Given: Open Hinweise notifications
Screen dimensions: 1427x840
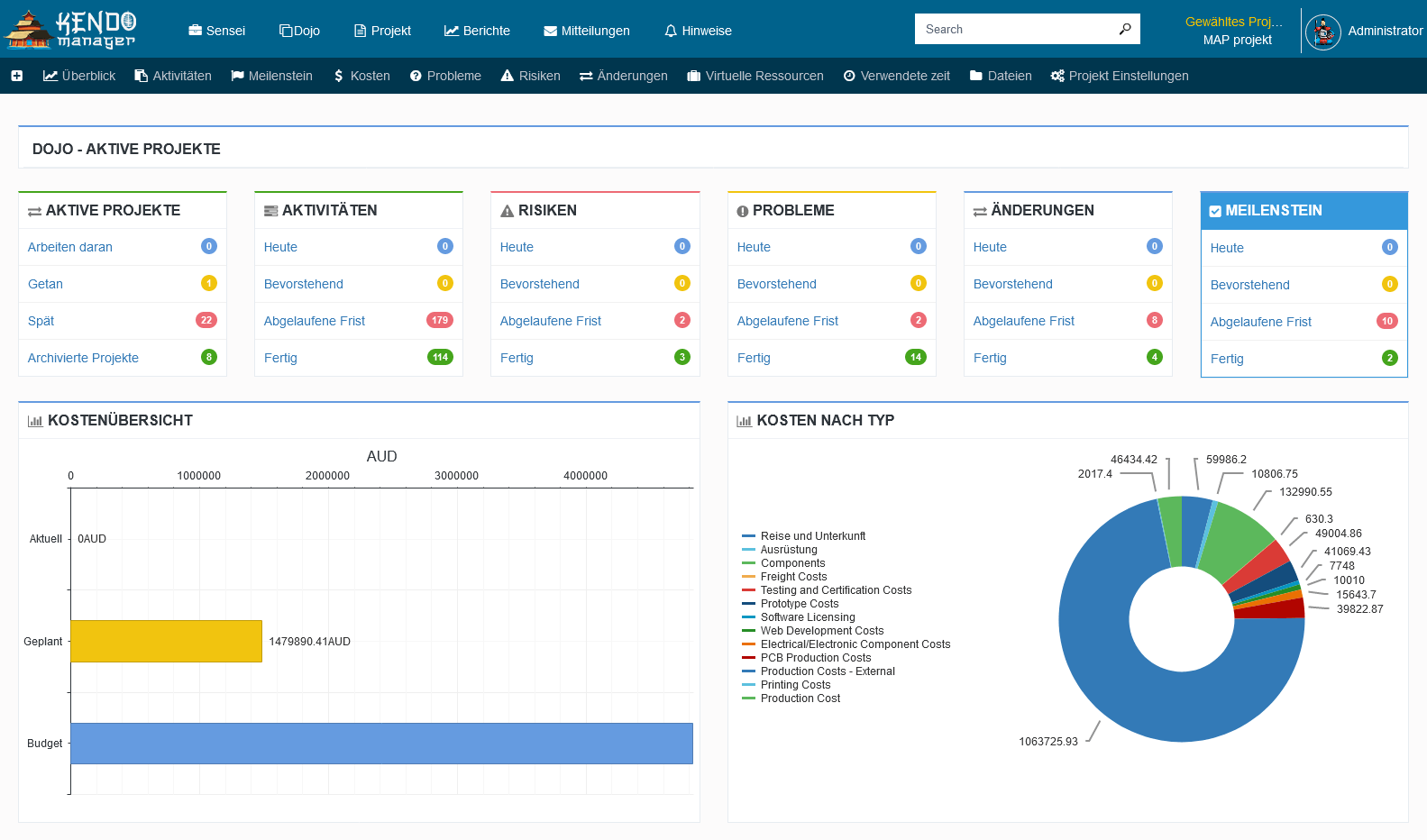Looking at the screenshot, I should [698, 31].
